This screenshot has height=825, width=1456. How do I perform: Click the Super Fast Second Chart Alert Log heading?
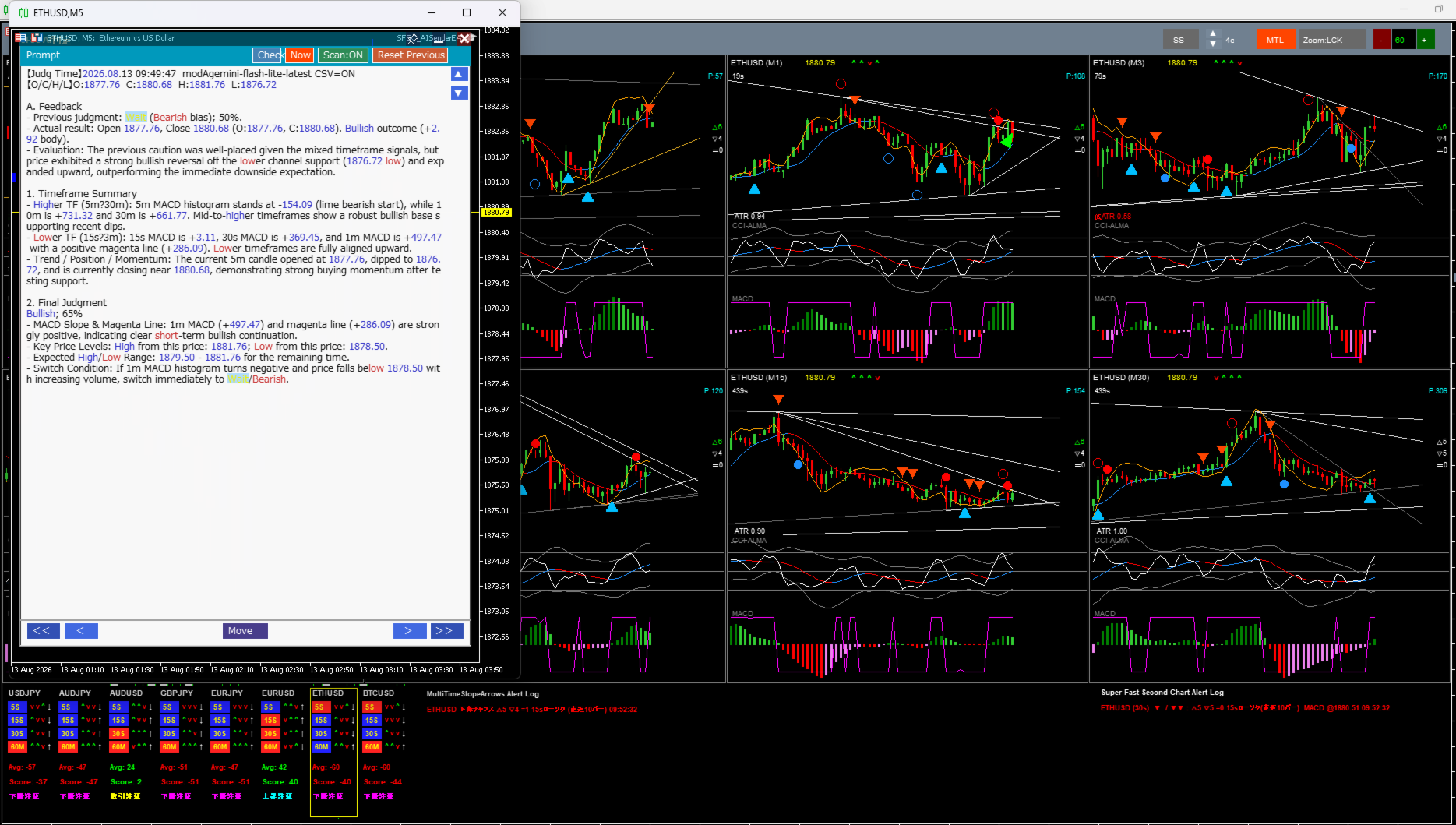coord(1162,693)
